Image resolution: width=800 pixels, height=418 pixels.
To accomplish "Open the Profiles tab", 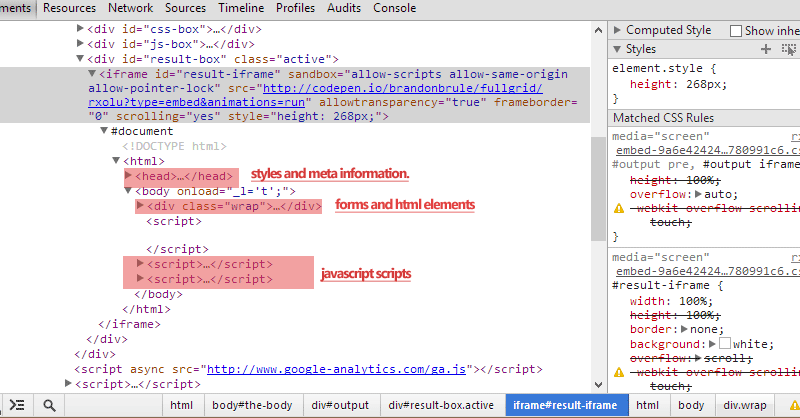I will pos(295,8).
